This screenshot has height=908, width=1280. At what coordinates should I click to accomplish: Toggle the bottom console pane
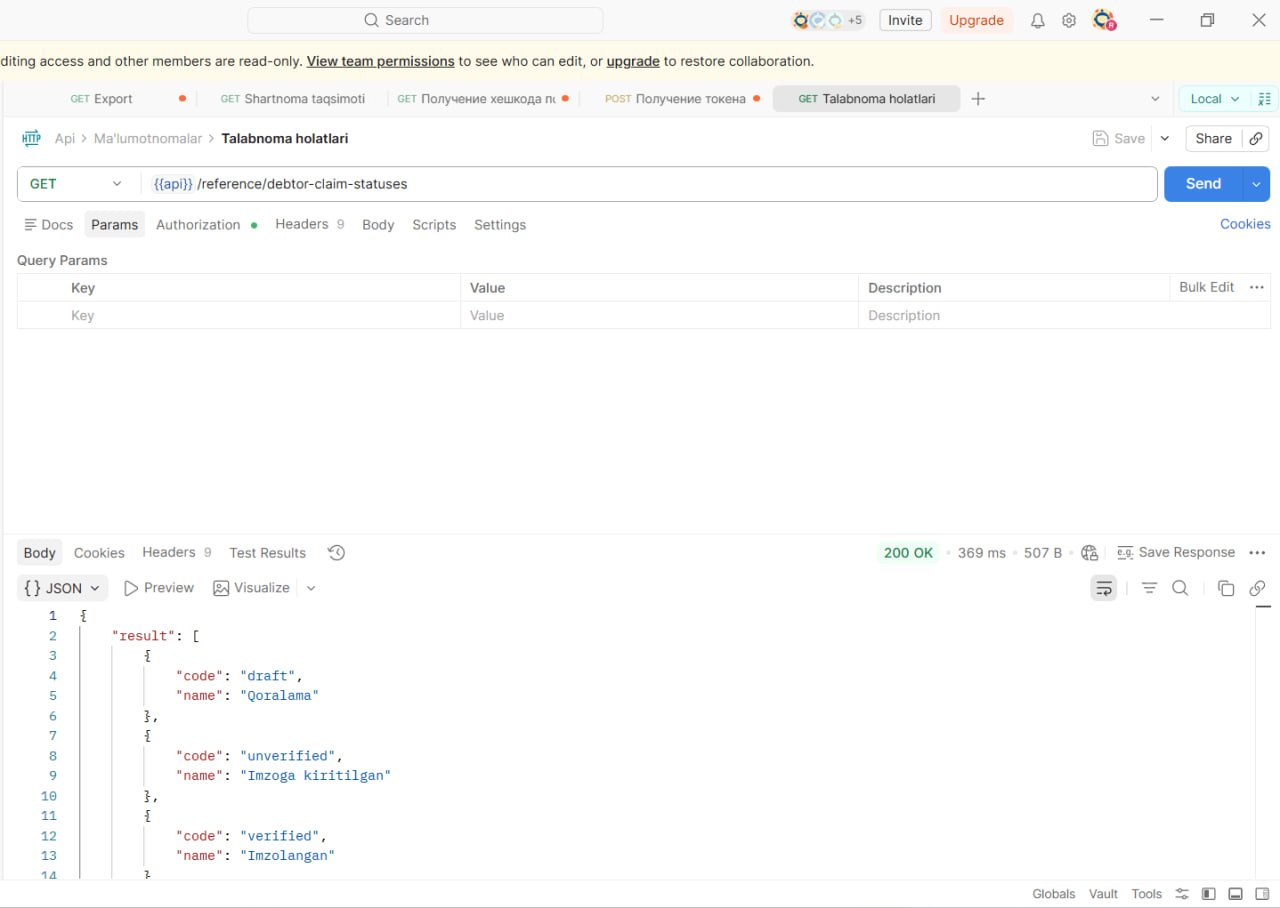click(x=1236, y=894)
